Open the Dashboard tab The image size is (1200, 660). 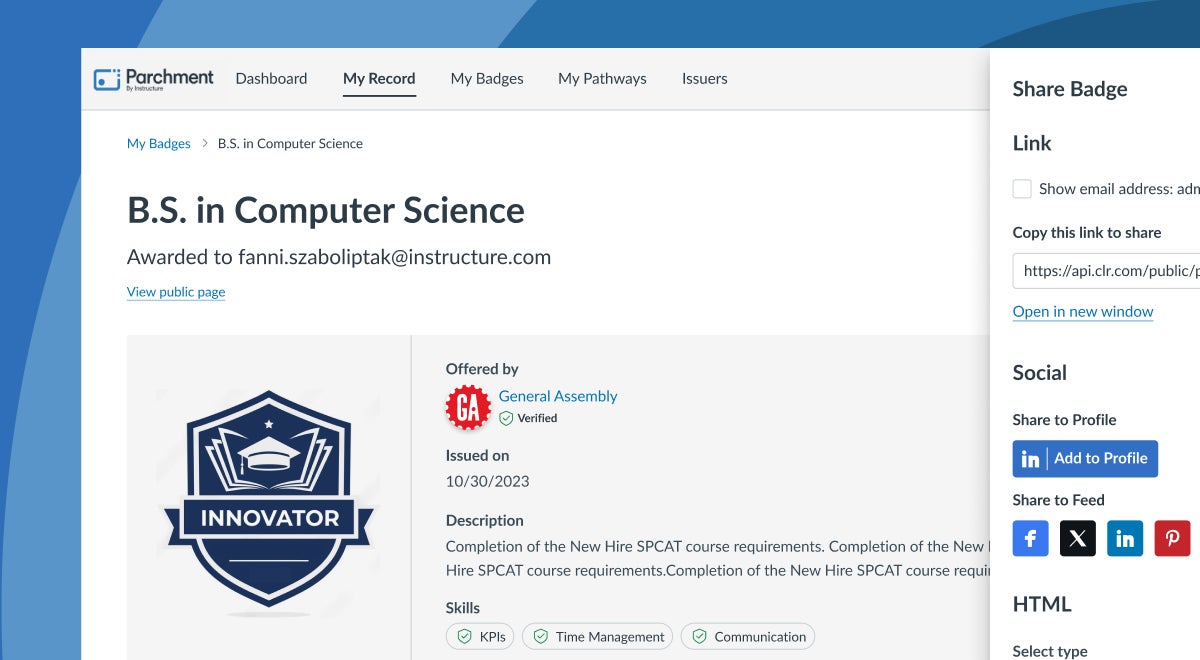(271, 79)
